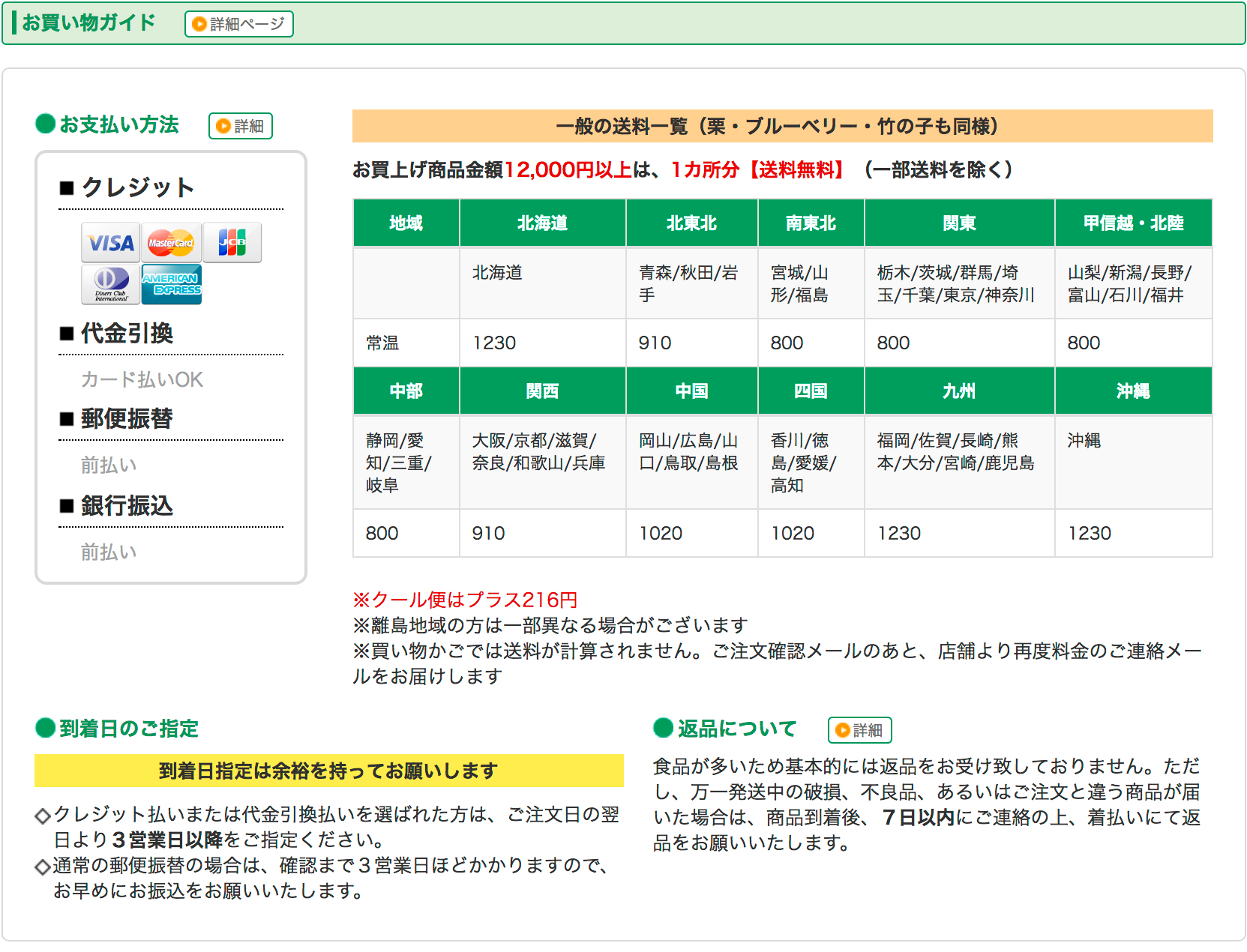Click the お支払い方法 heading
The height and width of the screenshot is (952, 1247).
[118, 124]
